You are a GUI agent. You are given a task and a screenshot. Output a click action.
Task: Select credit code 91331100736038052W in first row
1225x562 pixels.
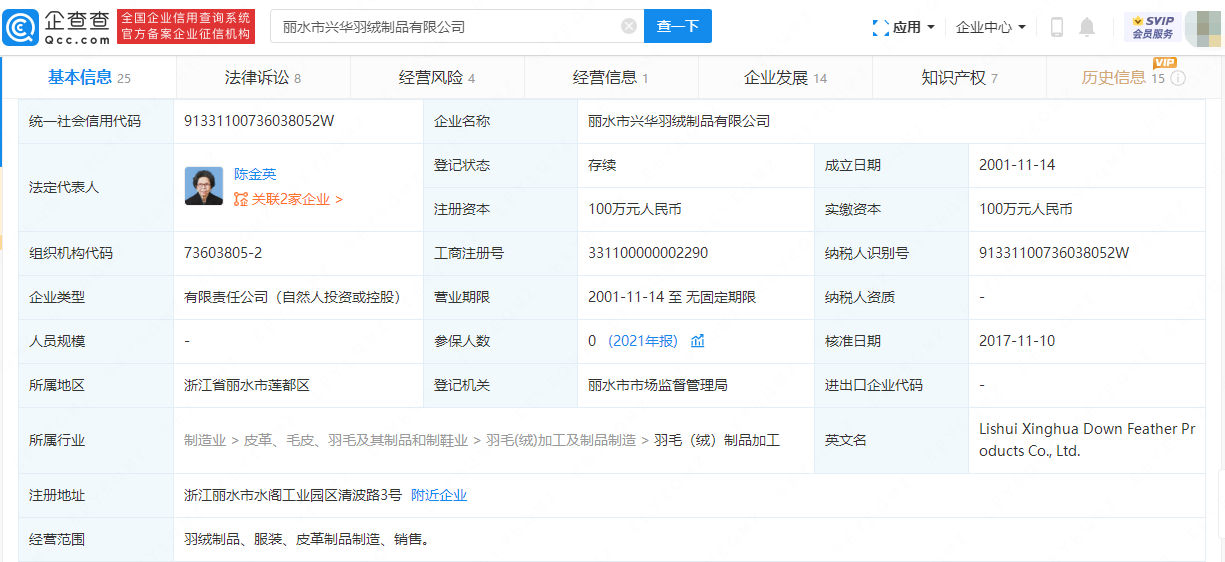(259, 121)
